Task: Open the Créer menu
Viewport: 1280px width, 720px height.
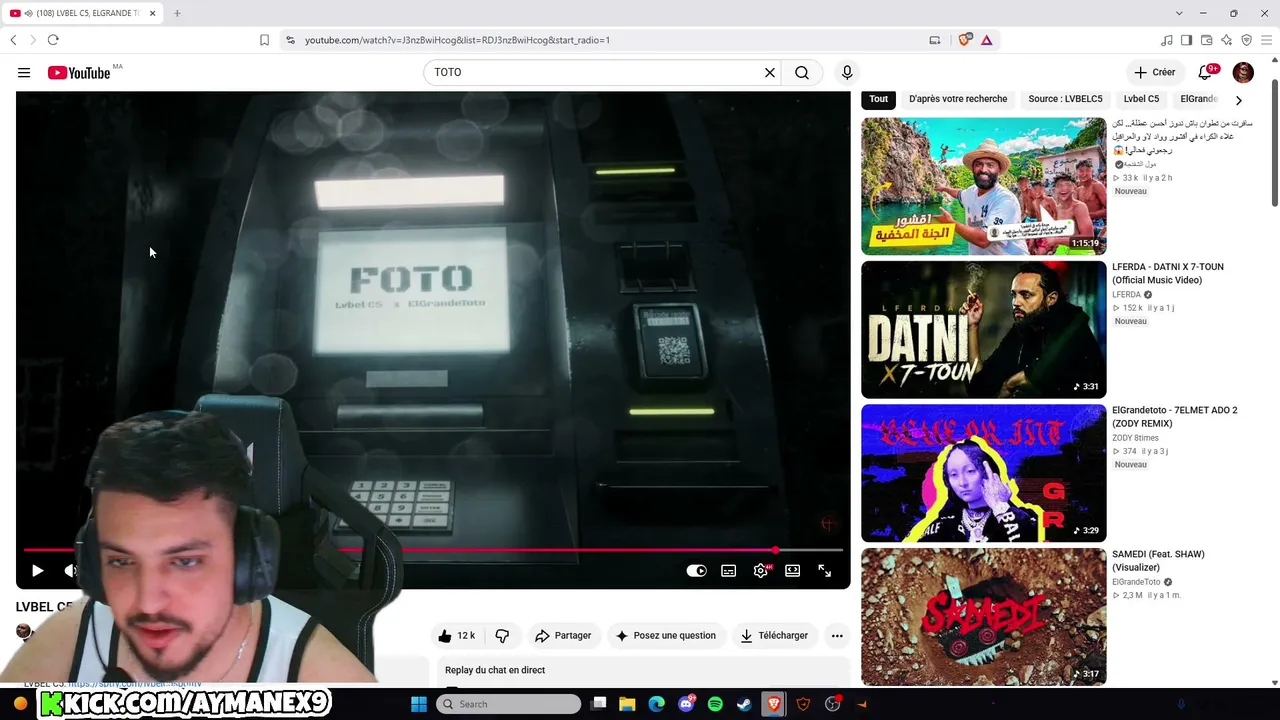Action: point(1155,72)
